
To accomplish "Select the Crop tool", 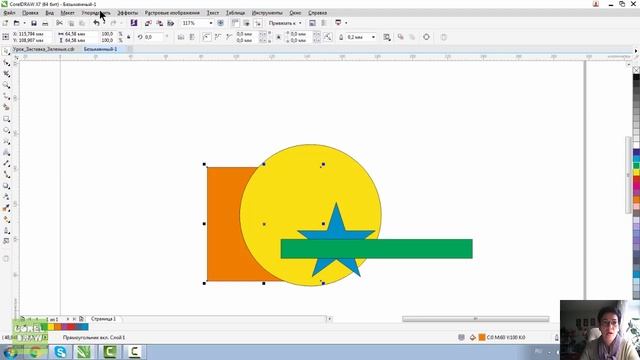I will 6,74.
